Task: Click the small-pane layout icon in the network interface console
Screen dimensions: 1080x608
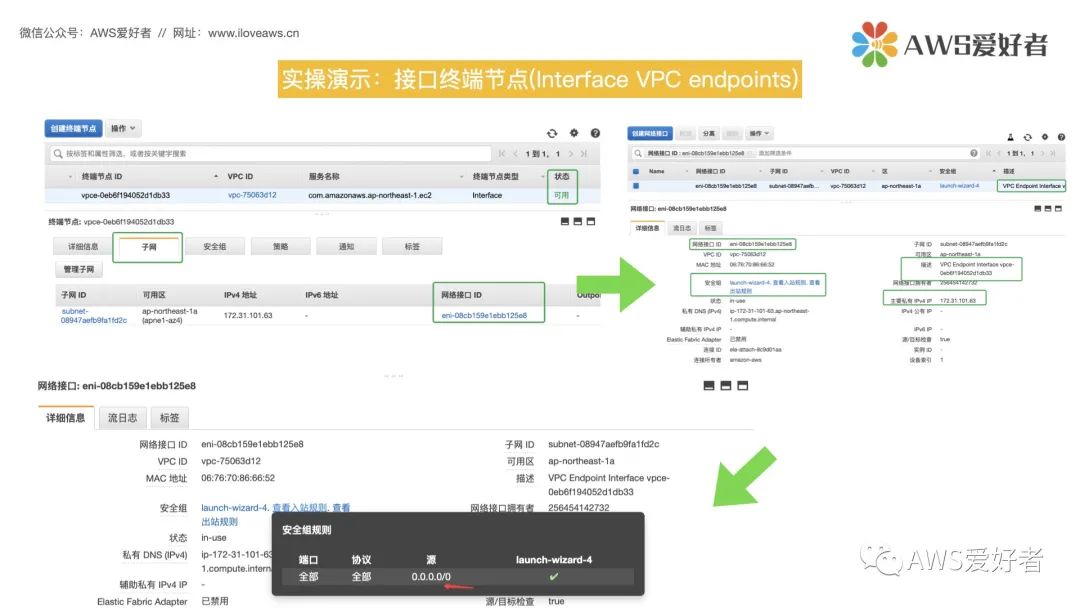Action: 1038,209
